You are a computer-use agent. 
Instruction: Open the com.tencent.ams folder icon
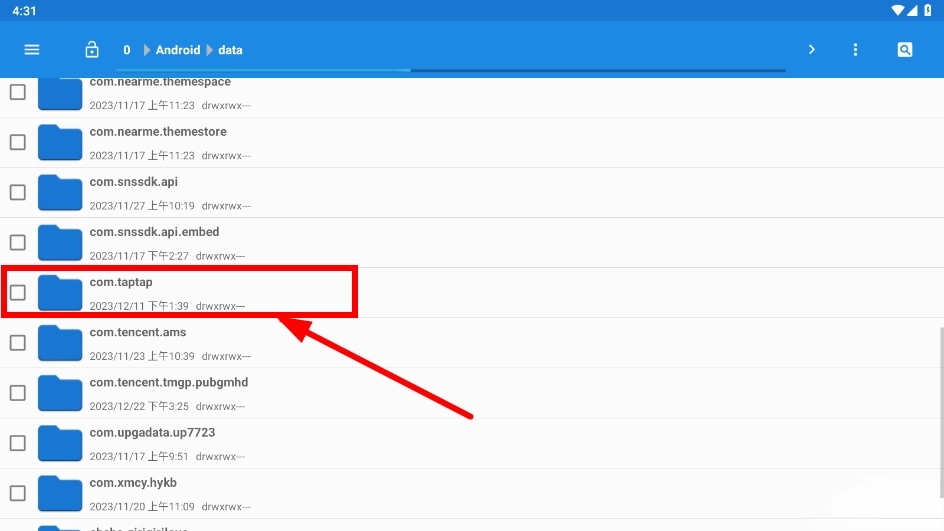tap(60, 343)
